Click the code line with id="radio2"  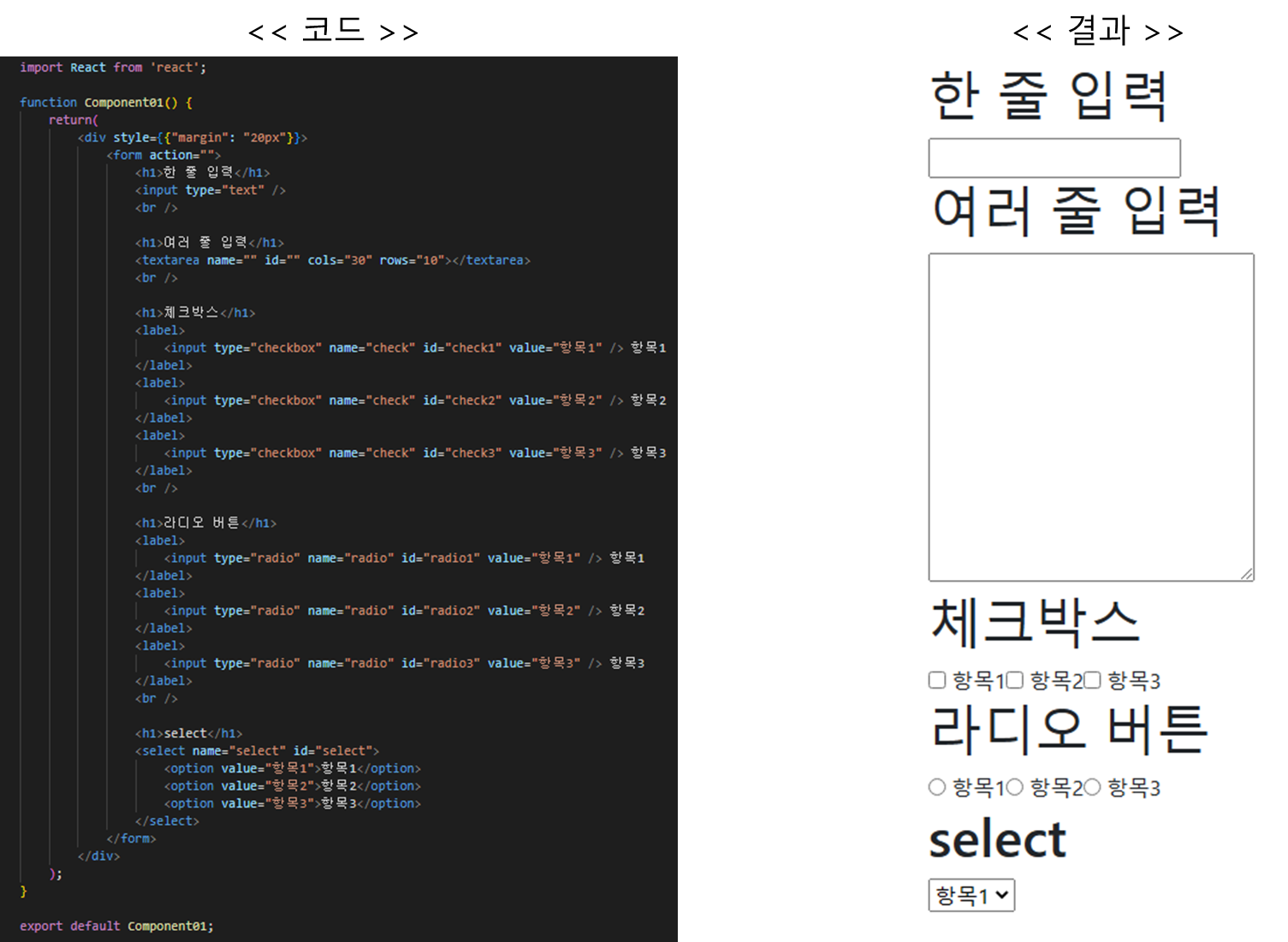[405, 611]
